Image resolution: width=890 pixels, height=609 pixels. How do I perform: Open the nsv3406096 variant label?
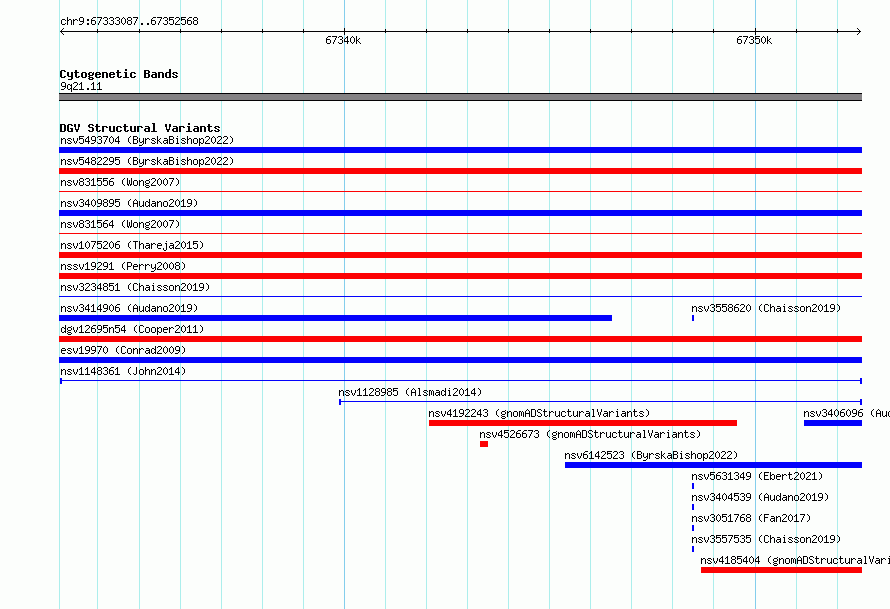(846, 413)
